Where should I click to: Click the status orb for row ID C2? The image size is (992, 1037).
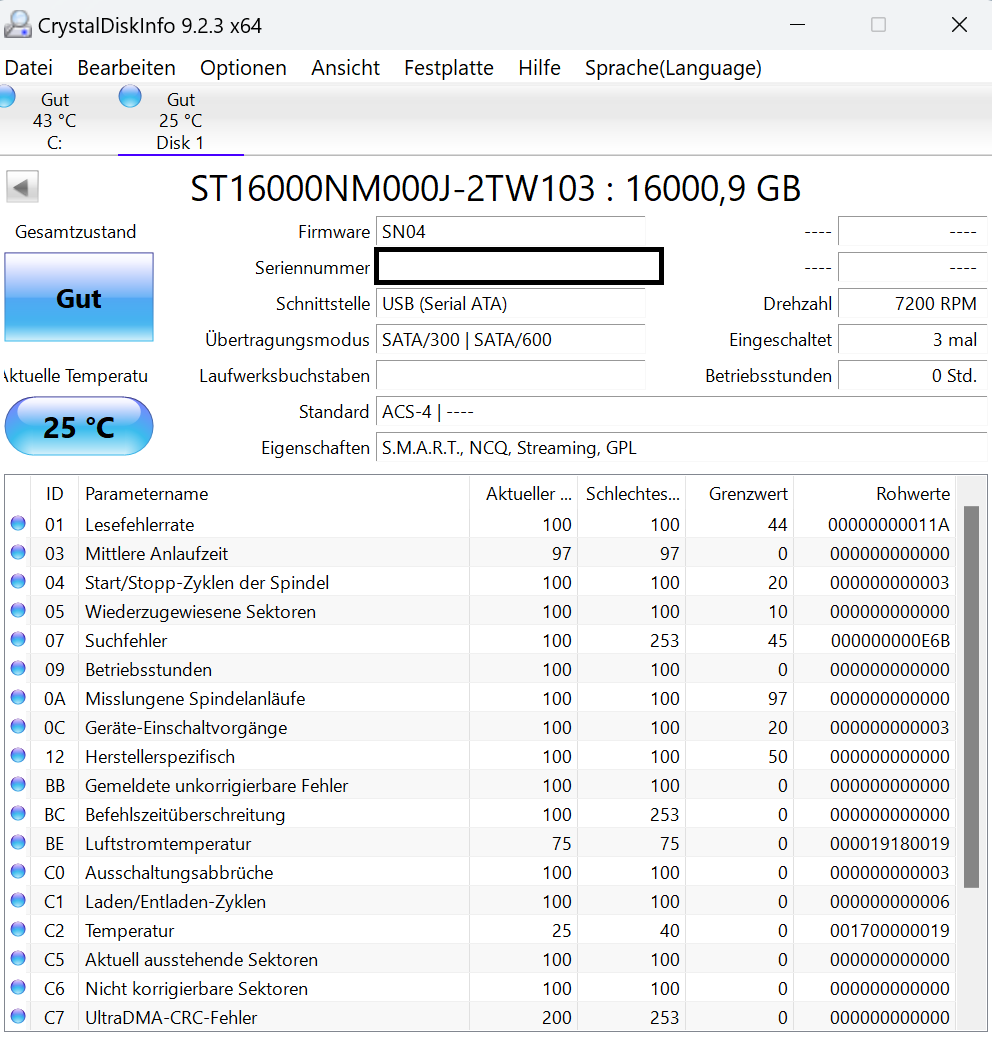coord(19,930)
